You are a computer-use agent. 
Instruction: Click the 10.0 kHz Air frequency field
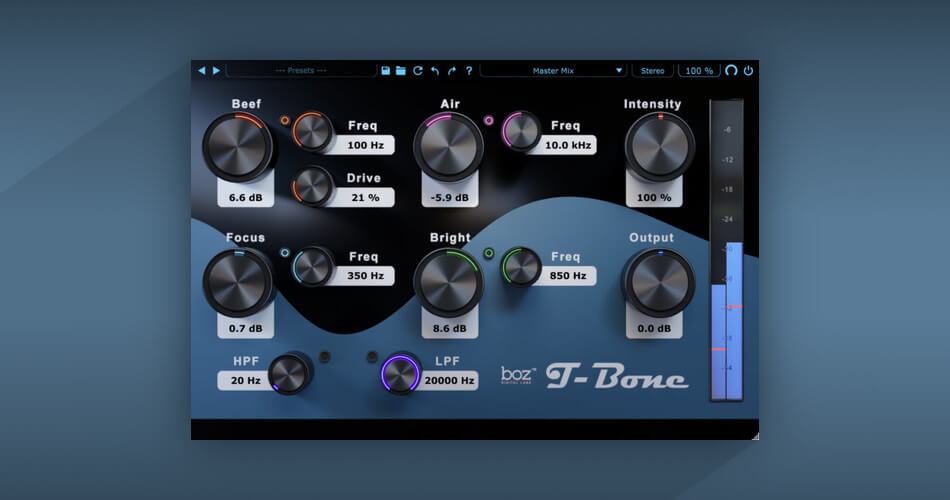point(568,145)
